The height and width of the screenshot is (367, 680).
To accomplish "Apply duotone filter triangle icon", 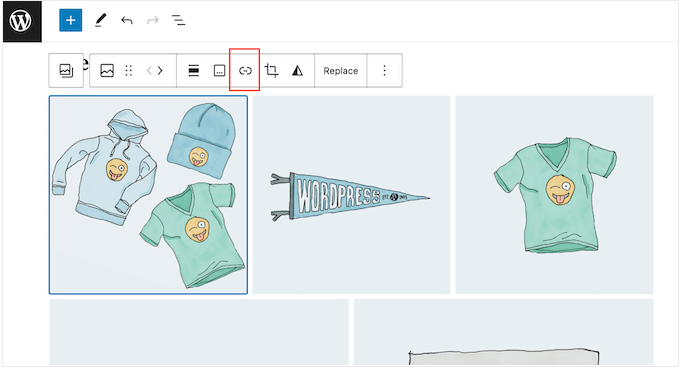I will tap(297, 70).
